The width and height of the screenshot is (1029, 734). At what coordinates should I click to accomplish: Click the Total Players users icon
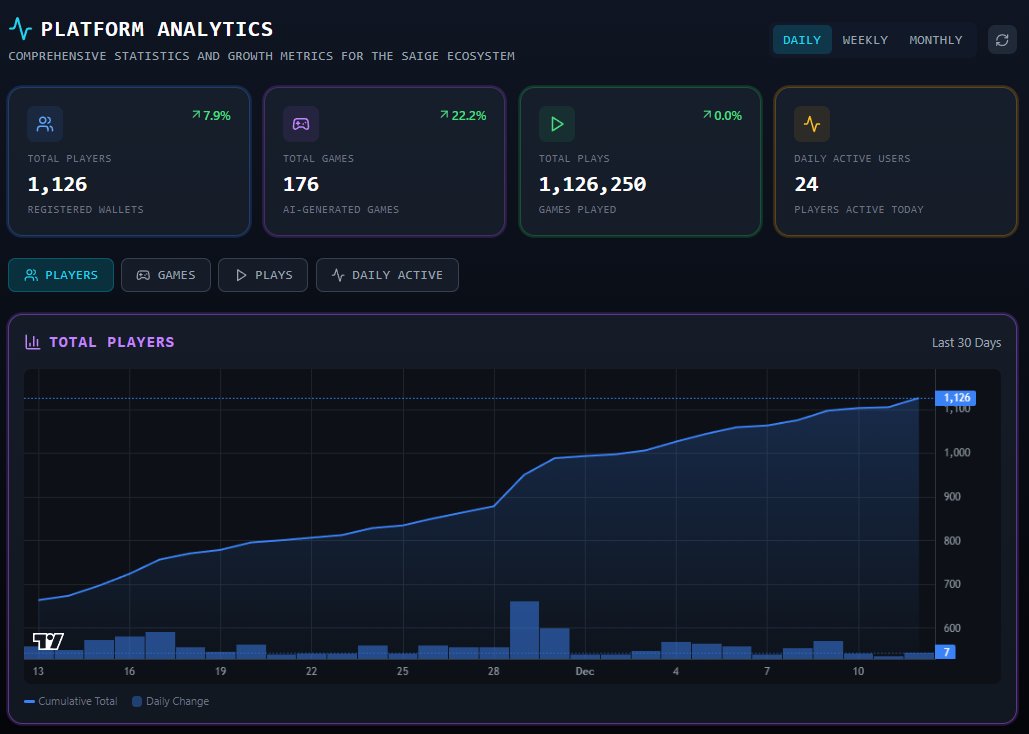pyautogui.click(x=45, y=124)
